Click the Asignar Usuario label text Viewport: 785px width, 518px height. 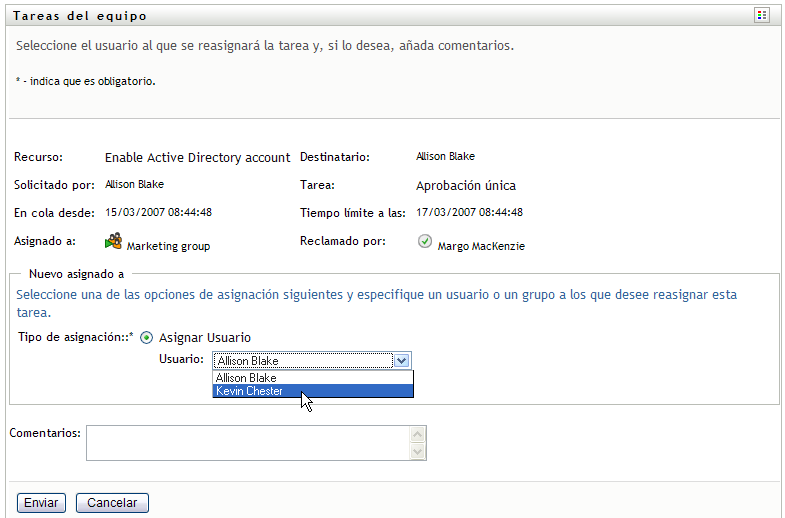(205, 338)
